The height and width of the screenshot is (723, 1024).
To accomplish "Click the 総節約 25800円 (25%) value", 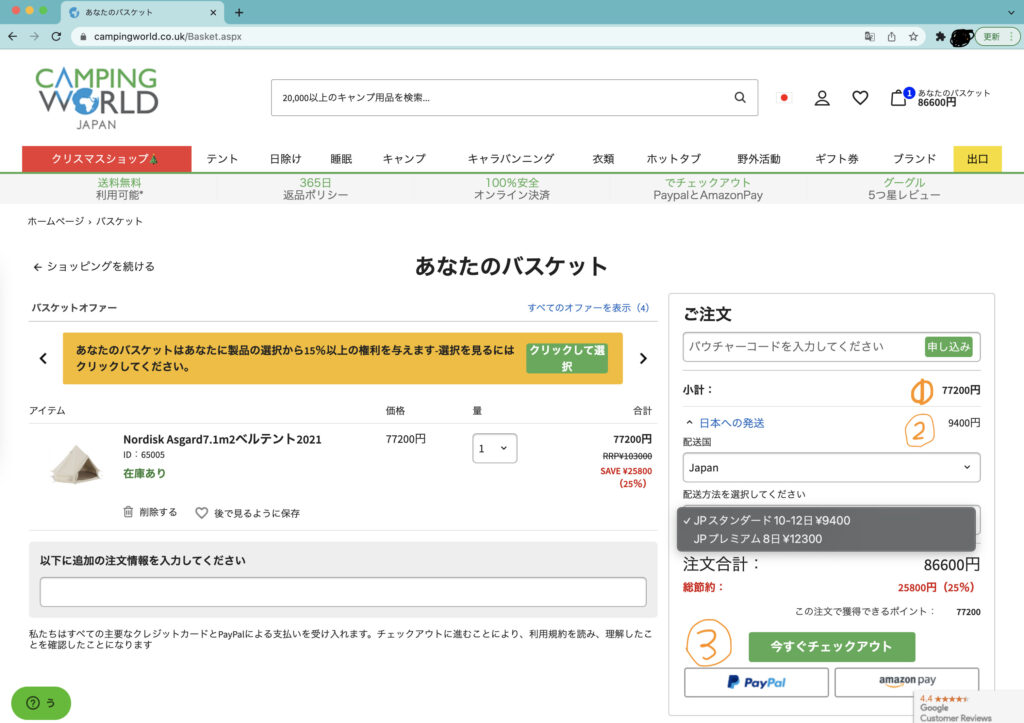I will (x=936, y=587).
